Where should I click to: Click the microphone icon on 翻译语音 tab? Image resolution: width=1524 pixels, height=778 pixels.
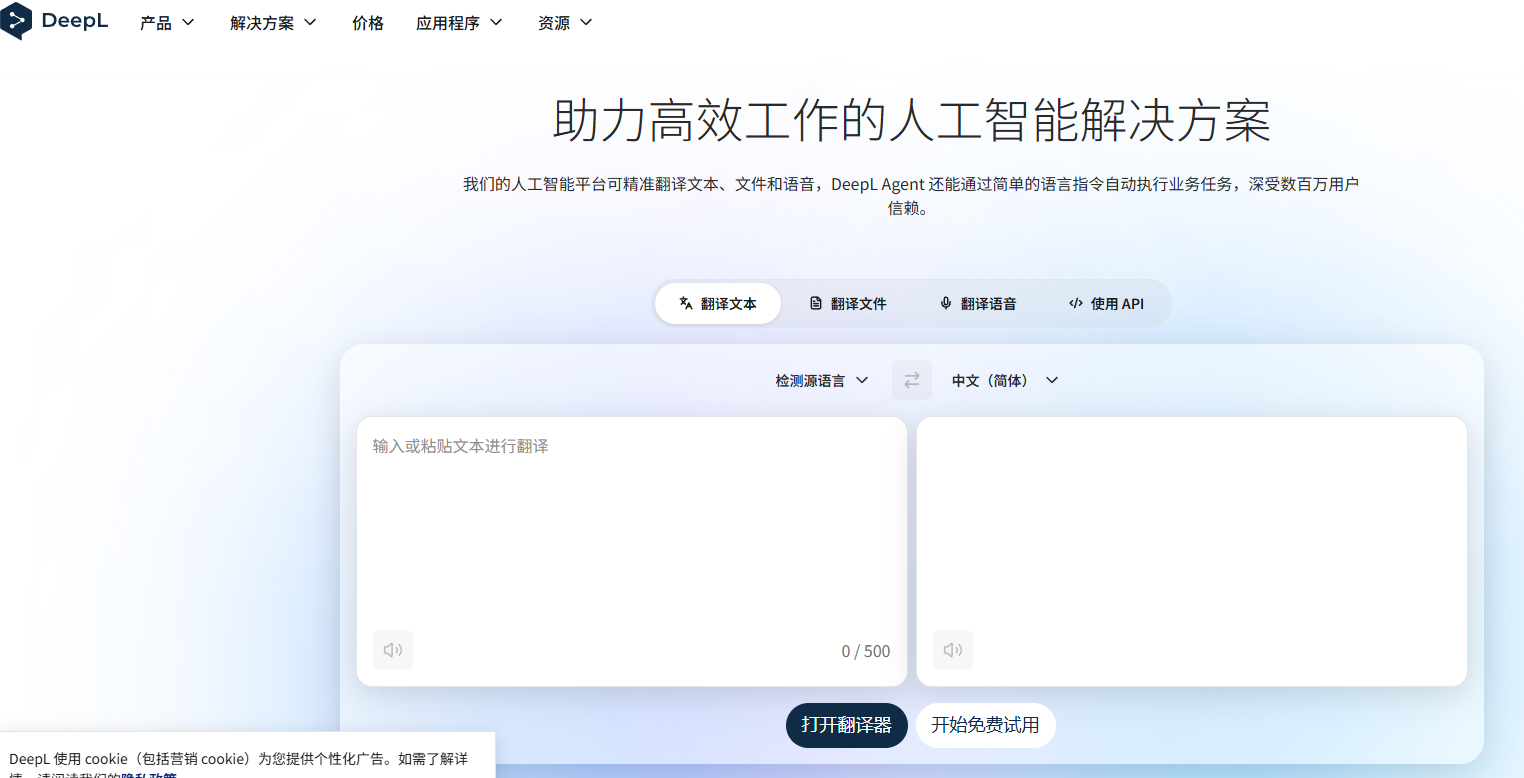point(944,303)
